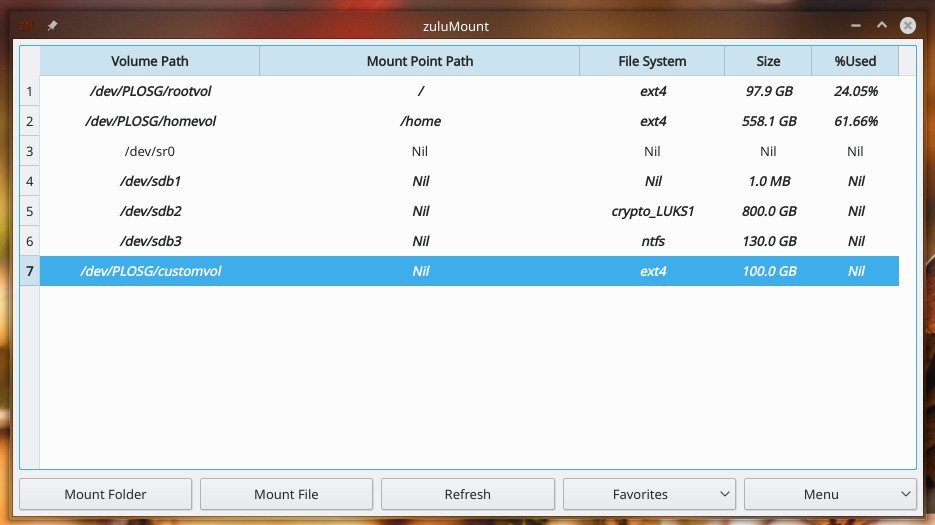Screen dimensions: 935x525
Task: Click the %Used column header
Action: tap(855, 61)
